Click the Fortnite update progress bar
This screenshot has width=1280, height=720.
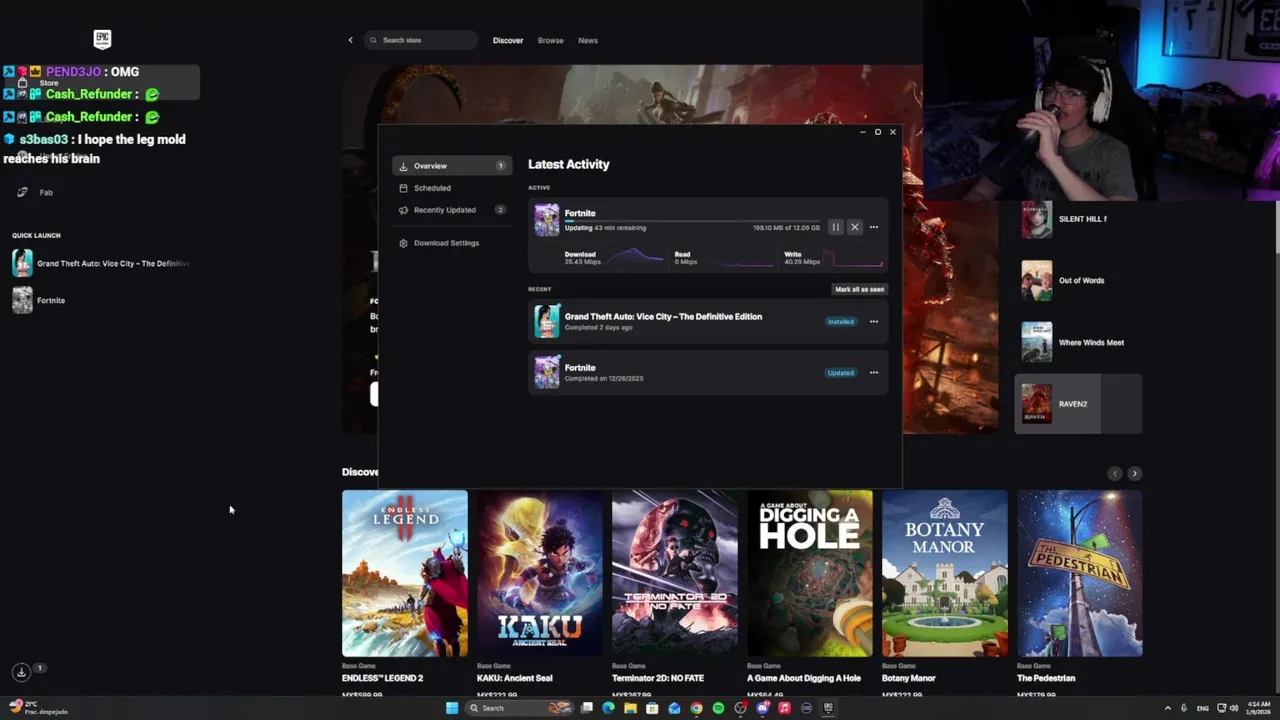tap(692, 220)
